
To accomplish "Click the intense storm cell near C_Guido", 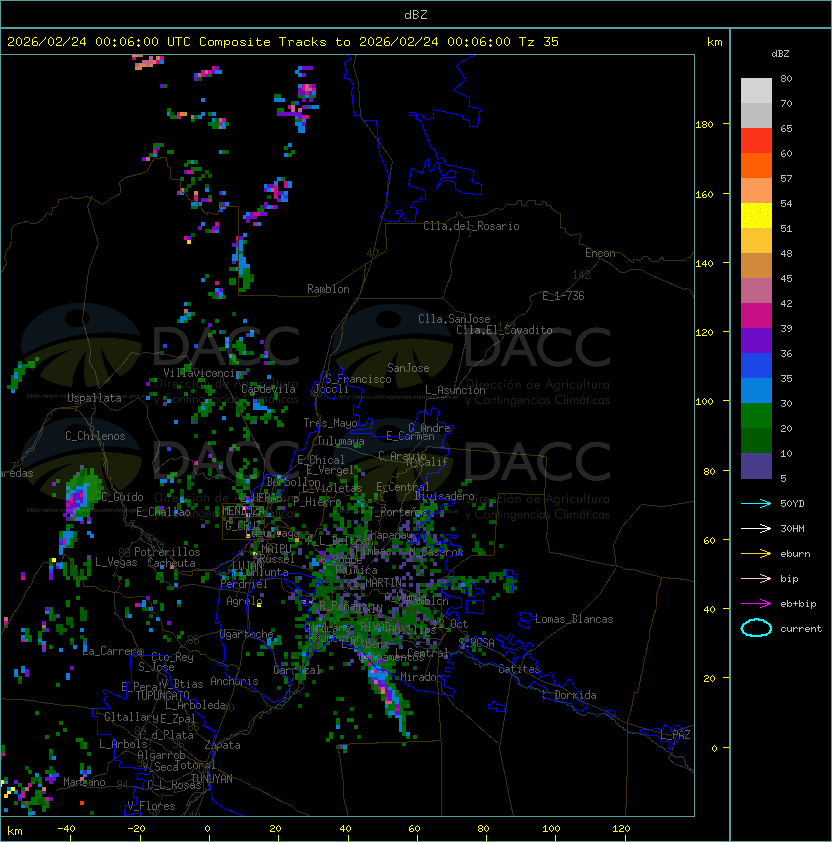I will (77, 498).
